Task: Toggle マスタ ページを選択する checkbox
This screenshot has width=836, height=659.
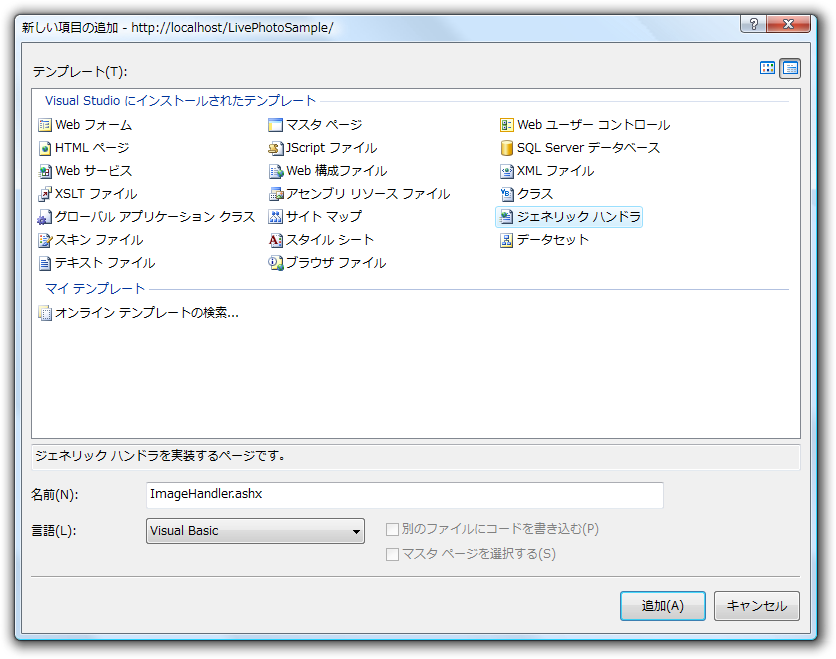Action: [x=392, y=554]
